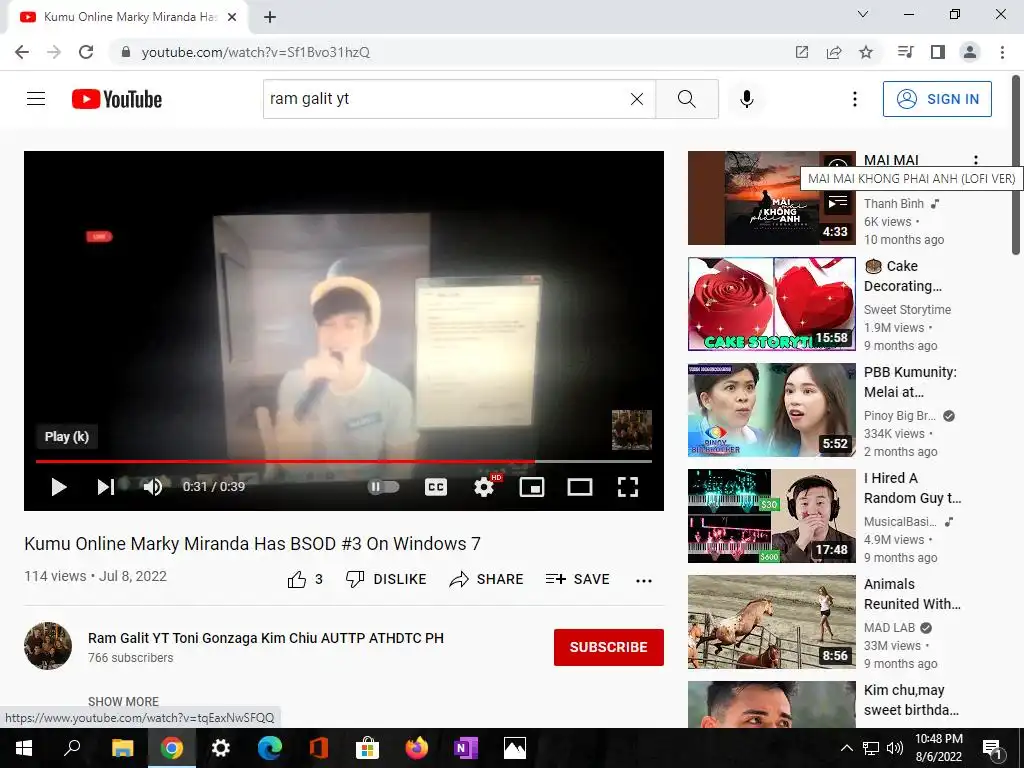1024x768 pixels.
Task: Toggle the autoplay switch in player
Action: point(383,487)
